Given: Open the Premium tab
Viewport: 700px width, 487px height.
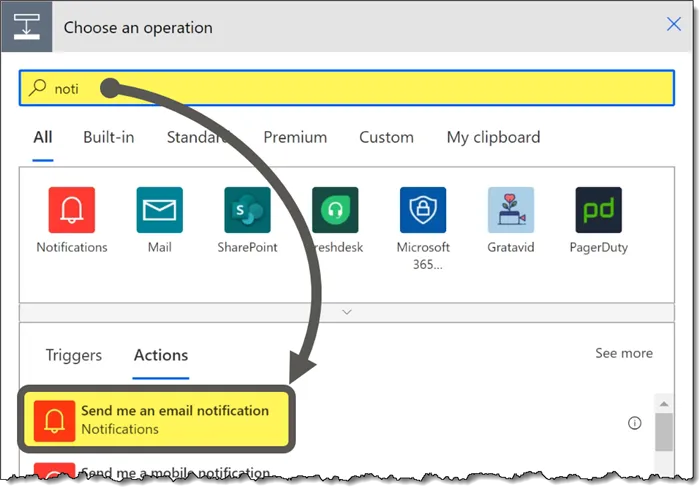Looking at the screenshot, I should [x=295, y=137].
